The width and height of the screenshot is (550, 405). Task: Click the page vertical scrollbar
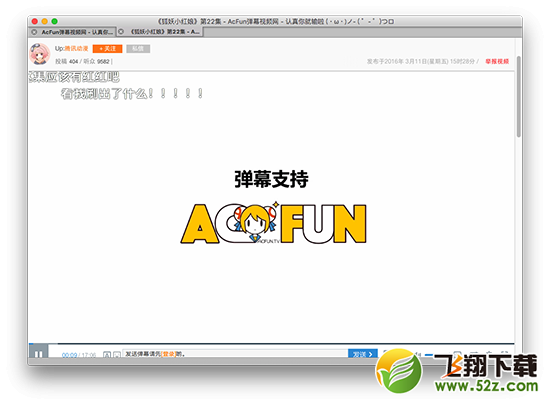(518, 96)
